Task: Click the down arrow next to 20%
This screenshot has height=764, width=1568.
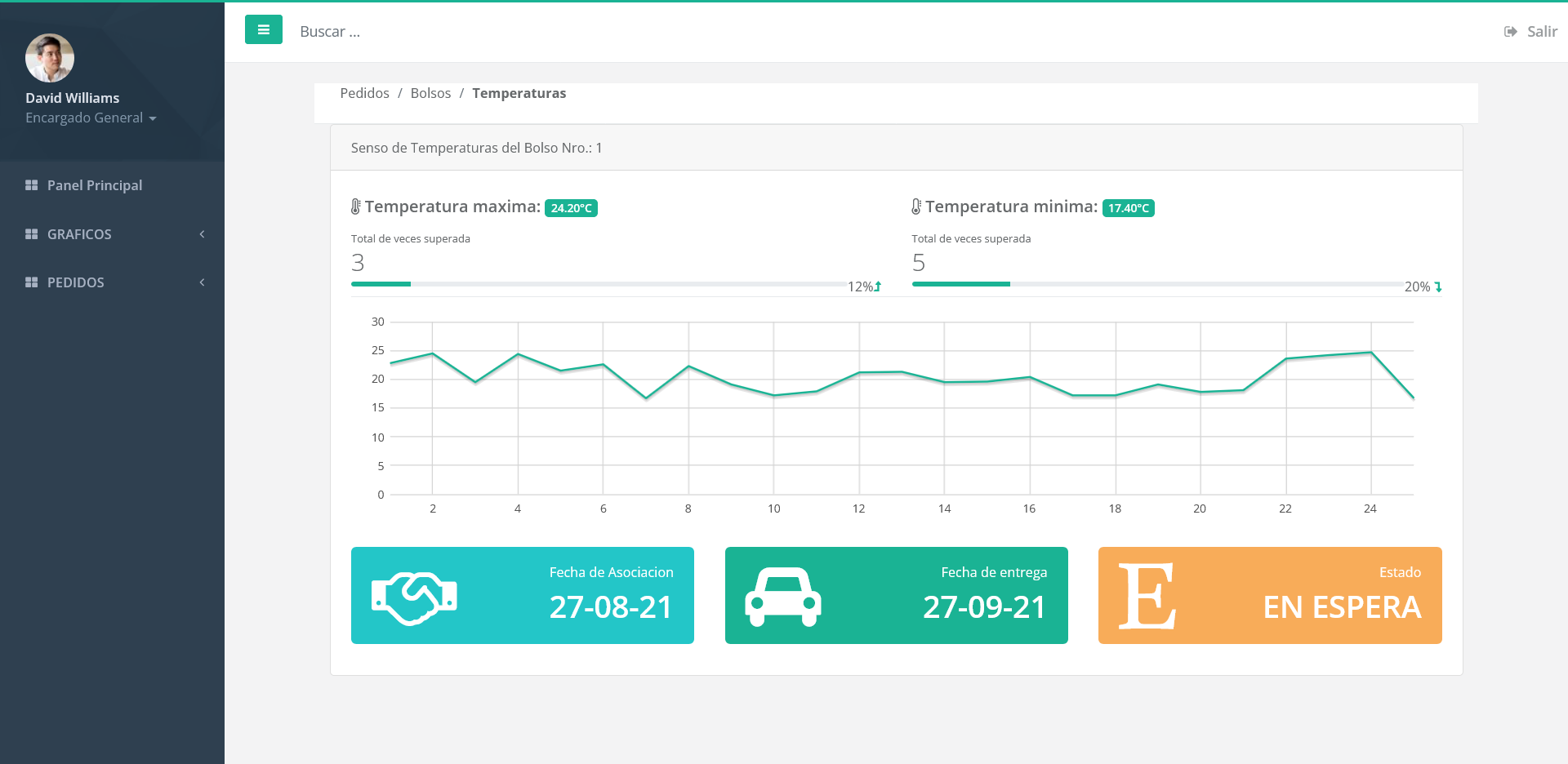Action: (1438, 287)
